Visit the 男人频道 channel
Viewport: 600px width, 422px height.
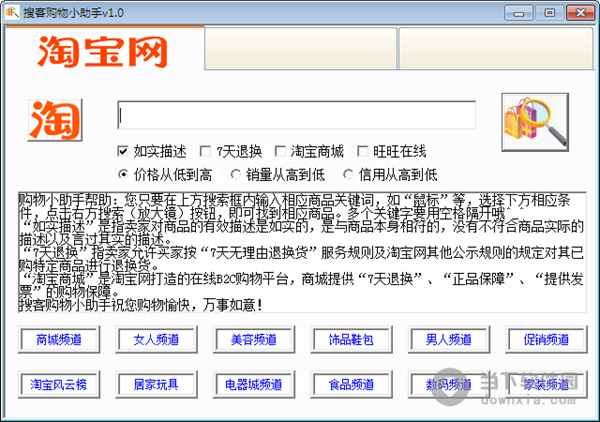(x=449, y=339)
